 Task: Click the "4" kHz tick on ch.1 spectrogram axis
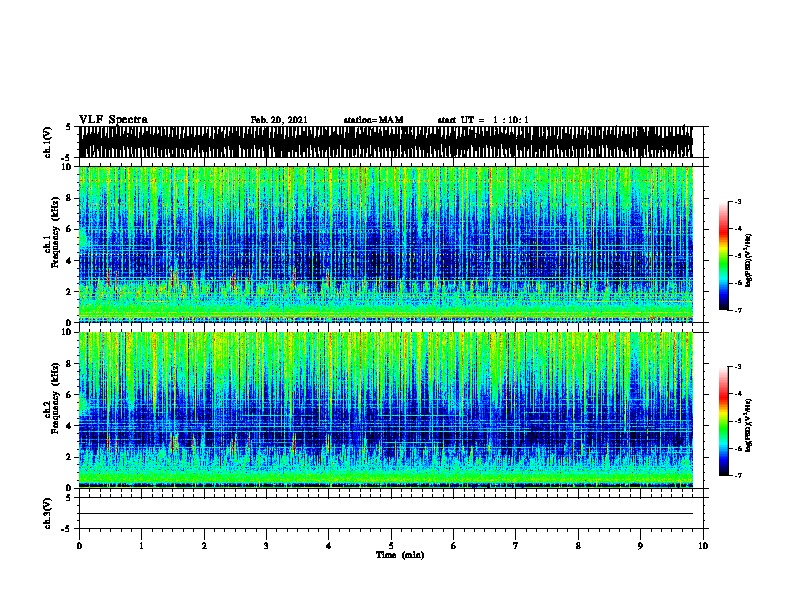coord(70,261)
